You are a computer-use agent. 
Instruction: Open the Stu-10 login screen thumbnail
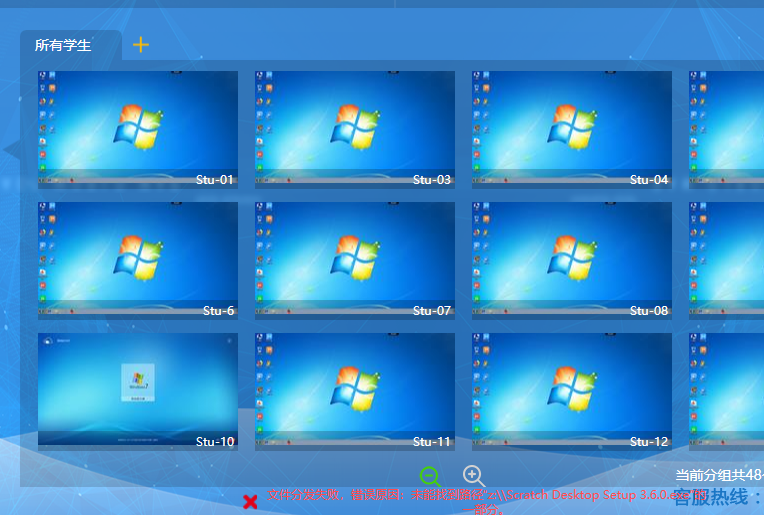(x=138, y=391)
